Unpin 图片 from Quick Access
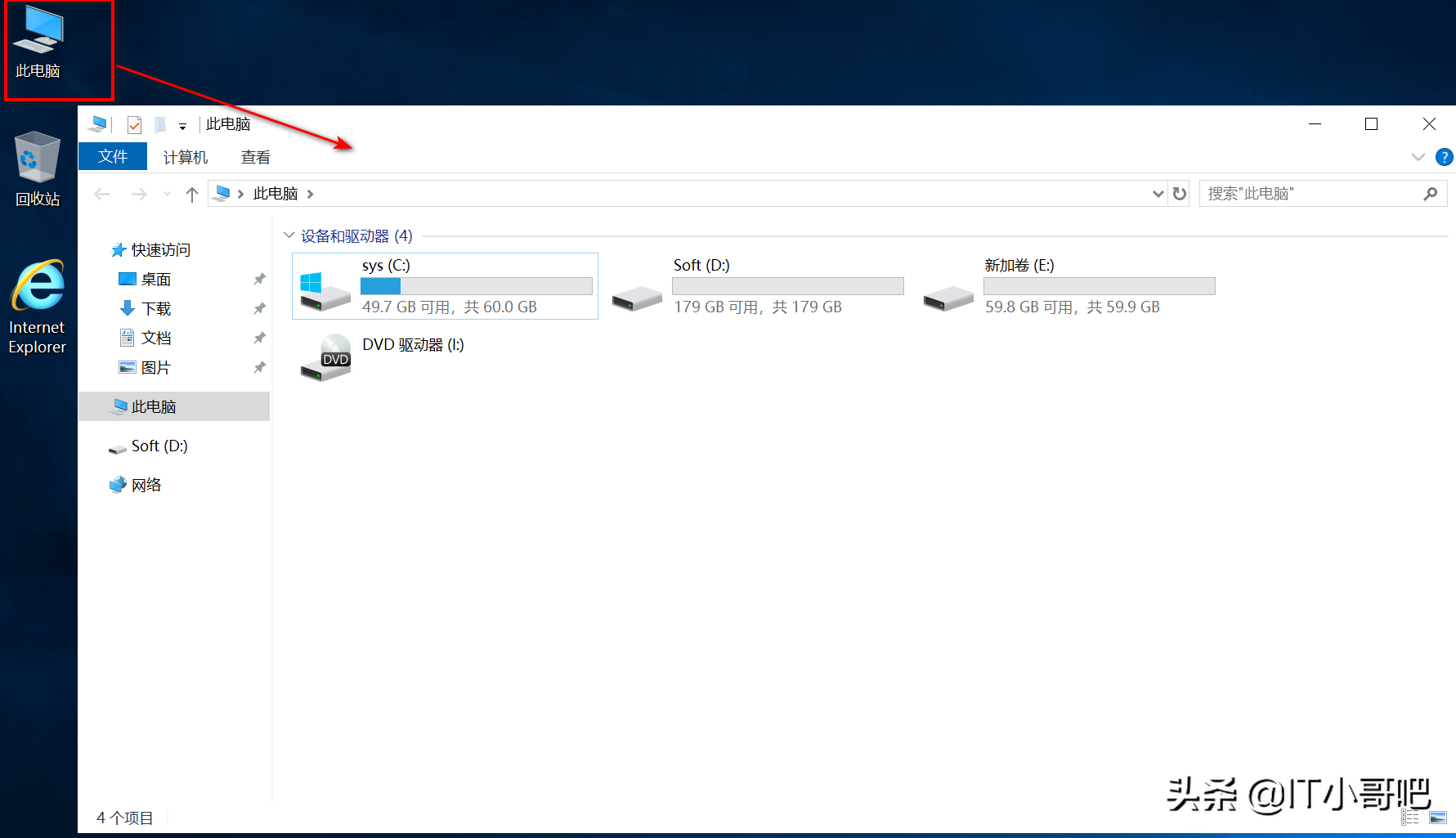 [259, 367]
